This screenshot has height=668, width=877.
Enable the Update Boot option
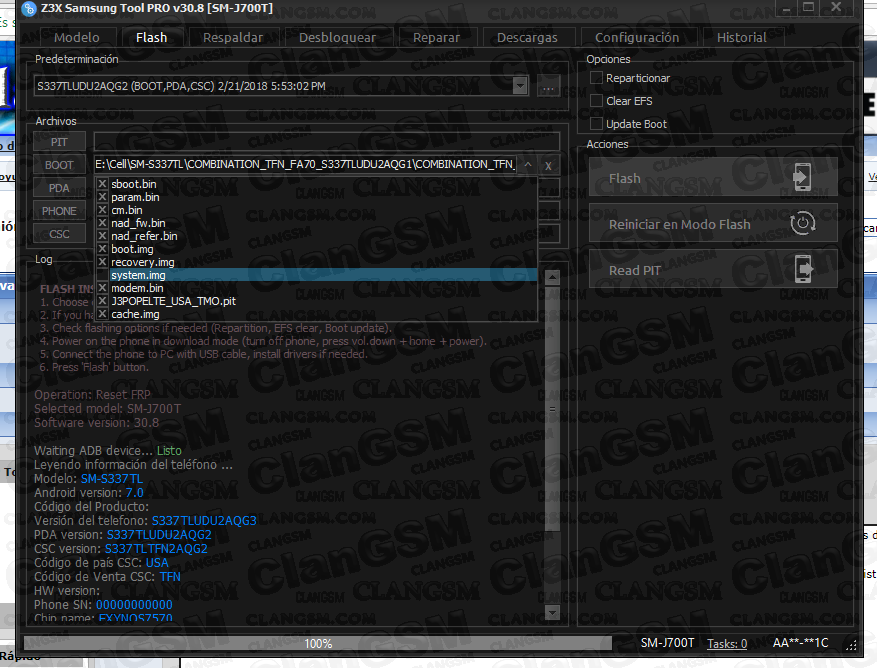[596, 124]
